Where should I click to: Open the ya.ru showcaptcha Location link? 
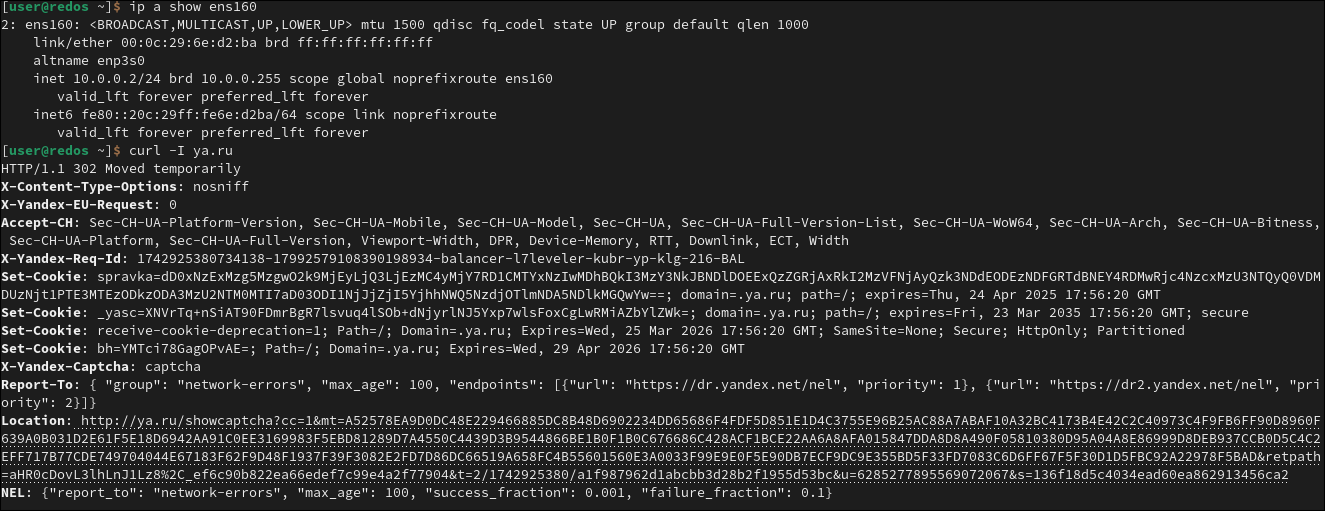(x=660, y=448)
